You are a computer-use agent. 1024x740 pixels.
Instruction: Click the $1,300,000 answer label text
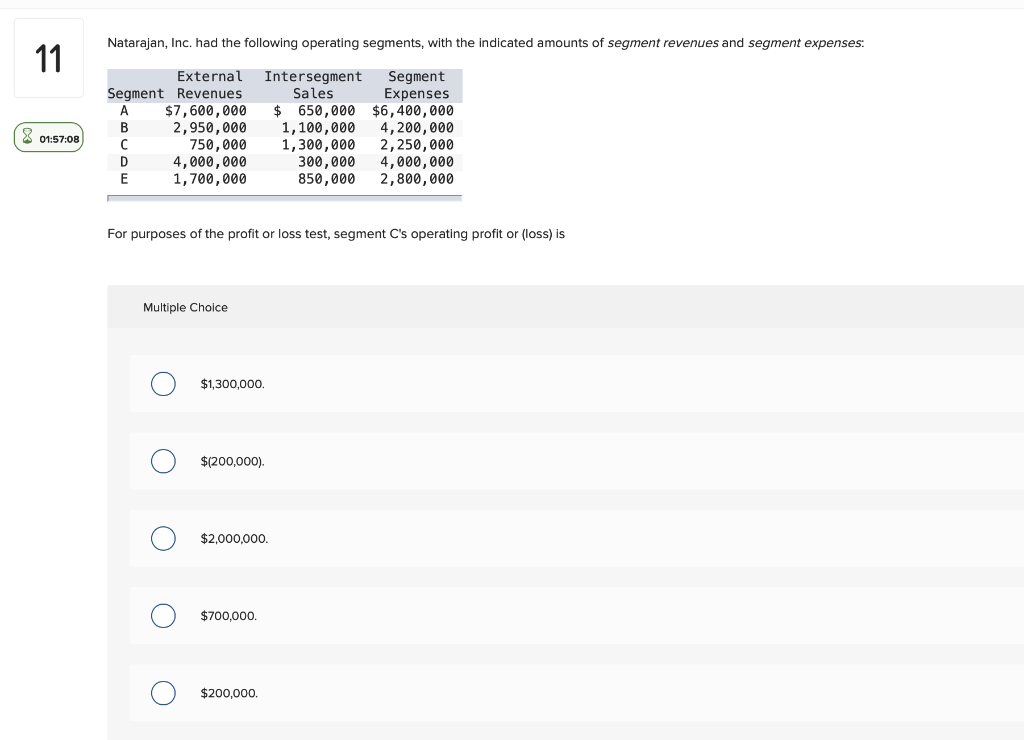(x=233, y=384)
